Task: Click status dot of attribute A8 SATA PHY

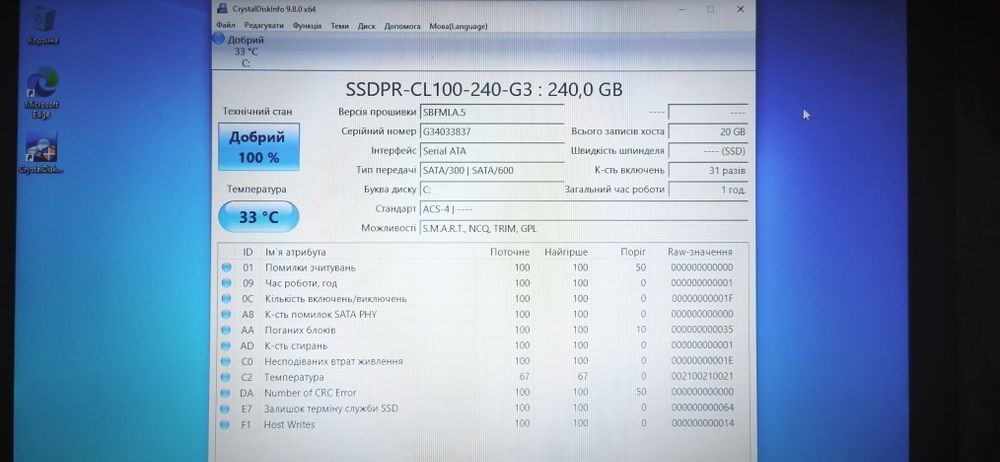Action: pos(226,314)
